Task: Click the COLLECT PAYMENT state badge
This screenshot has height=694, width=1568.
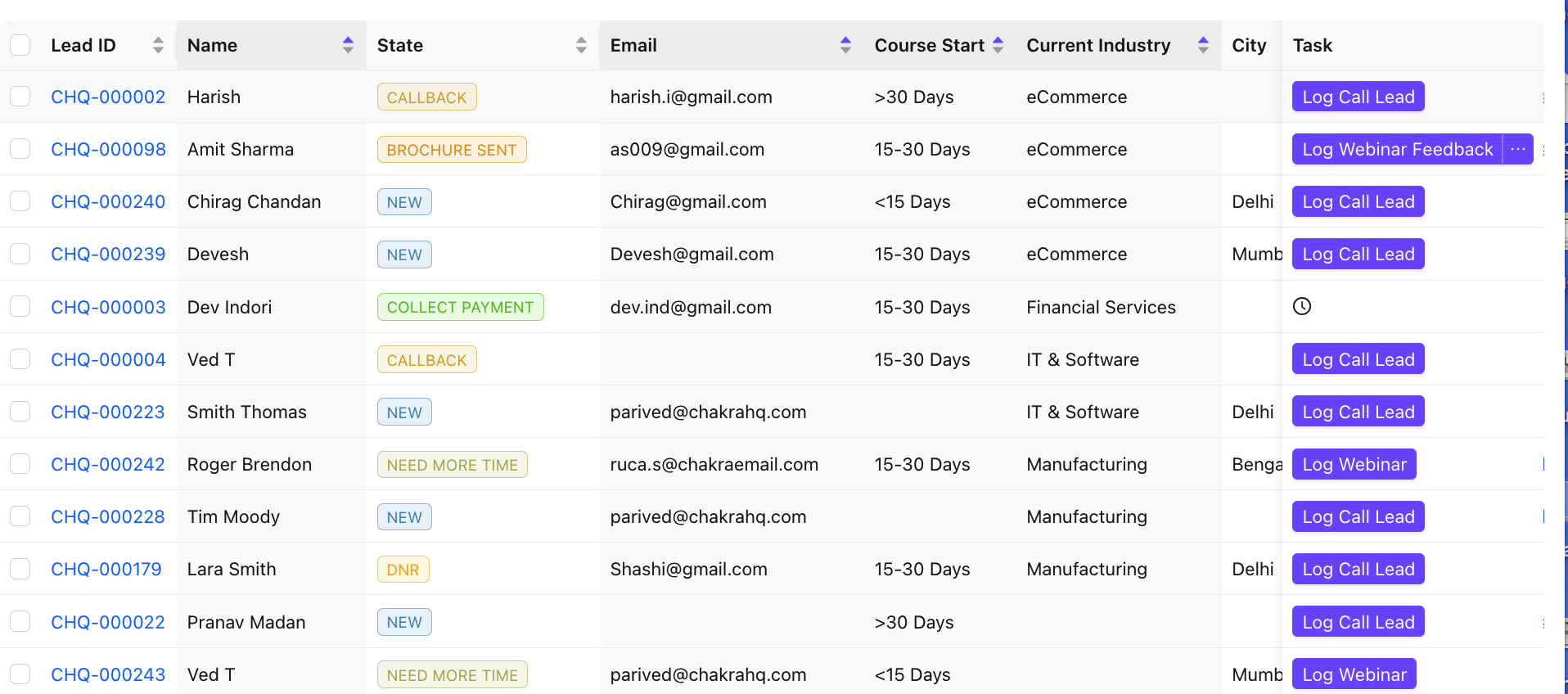Action: 460,307
